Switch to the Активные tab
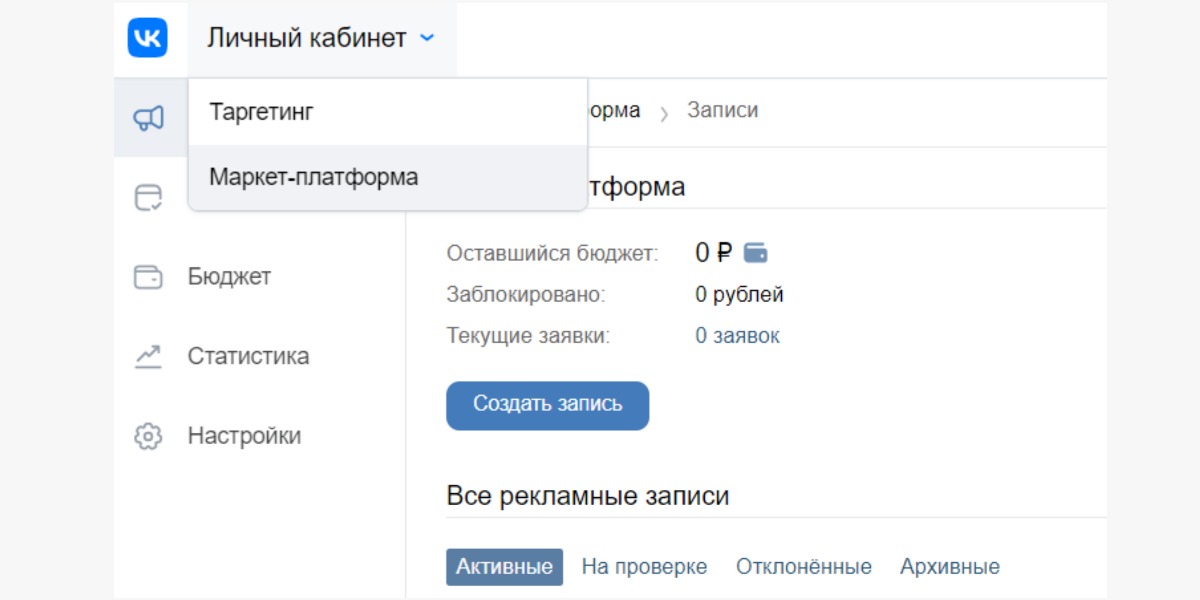The width and height of the screenshot is (1200, 600). [504, 567]
